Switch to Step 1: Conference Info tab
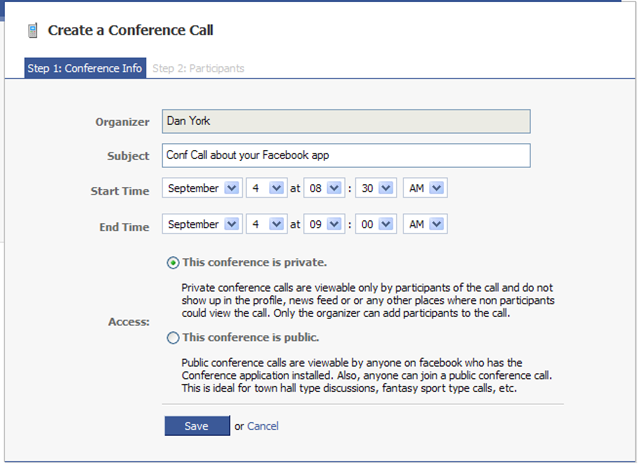 coord(86,69)
